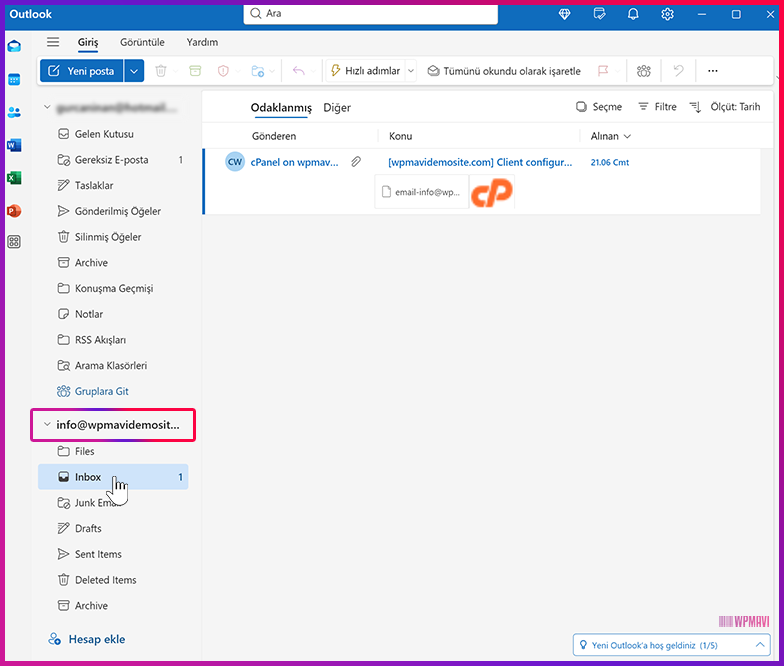Viewport: 784px width, 666px height.
Task: Open People contacts in left rail
Action: click(x=14, y=112)
